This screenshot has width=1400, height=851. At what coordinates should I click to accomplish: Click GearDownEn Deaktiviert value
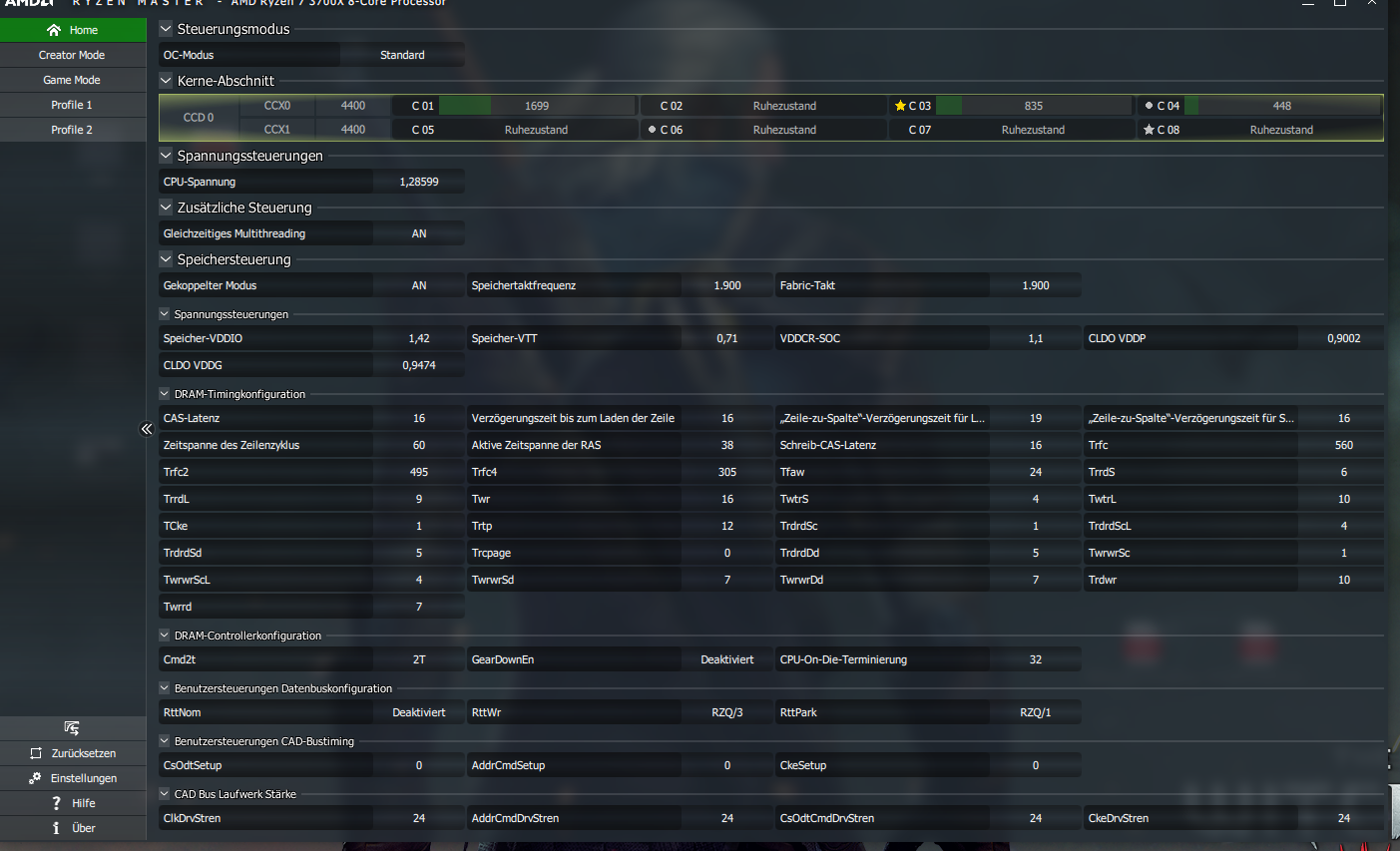click(x=727, y=659)
